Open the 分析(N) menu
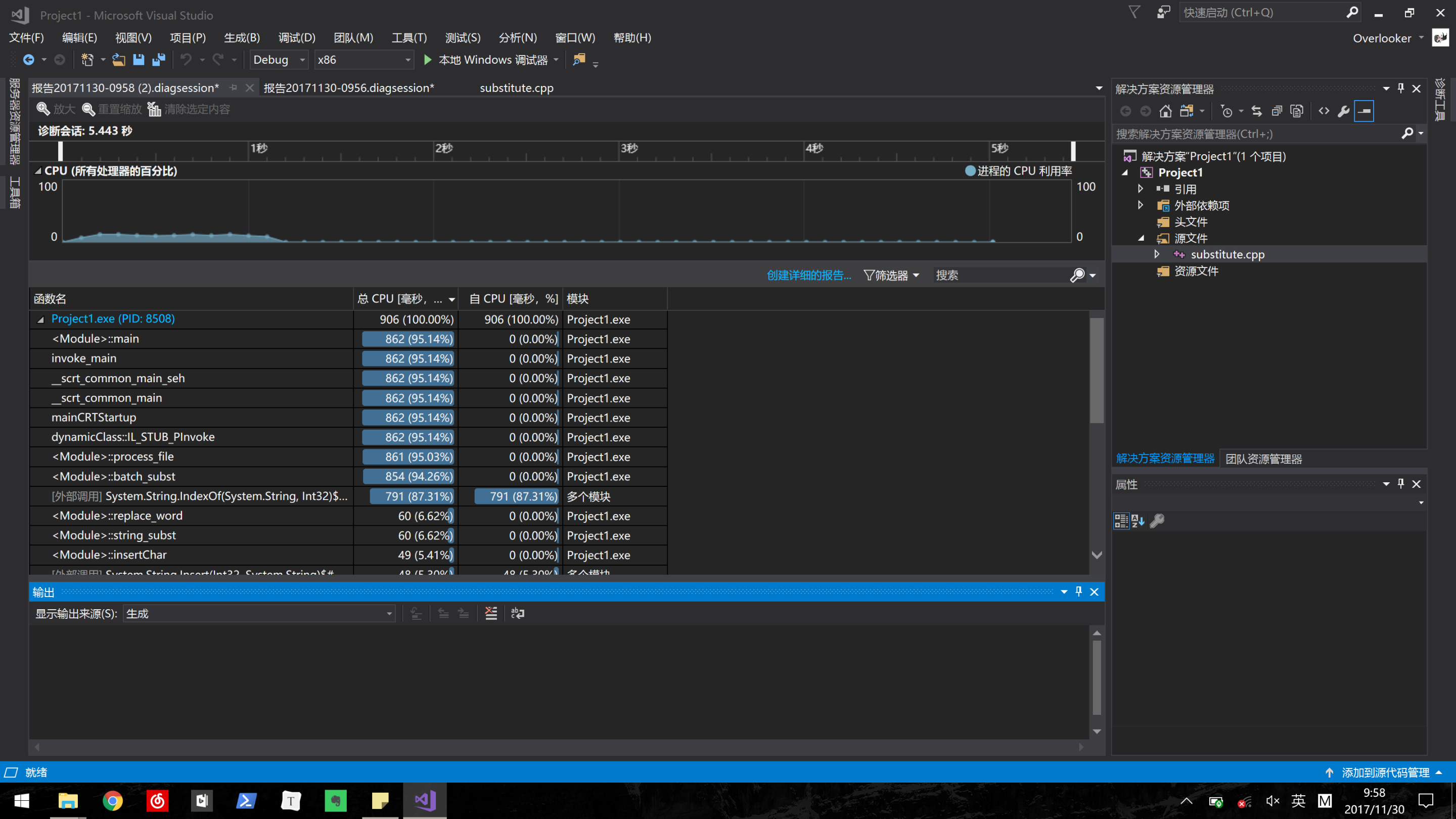The image size is (1456, 819). point(518,37)
